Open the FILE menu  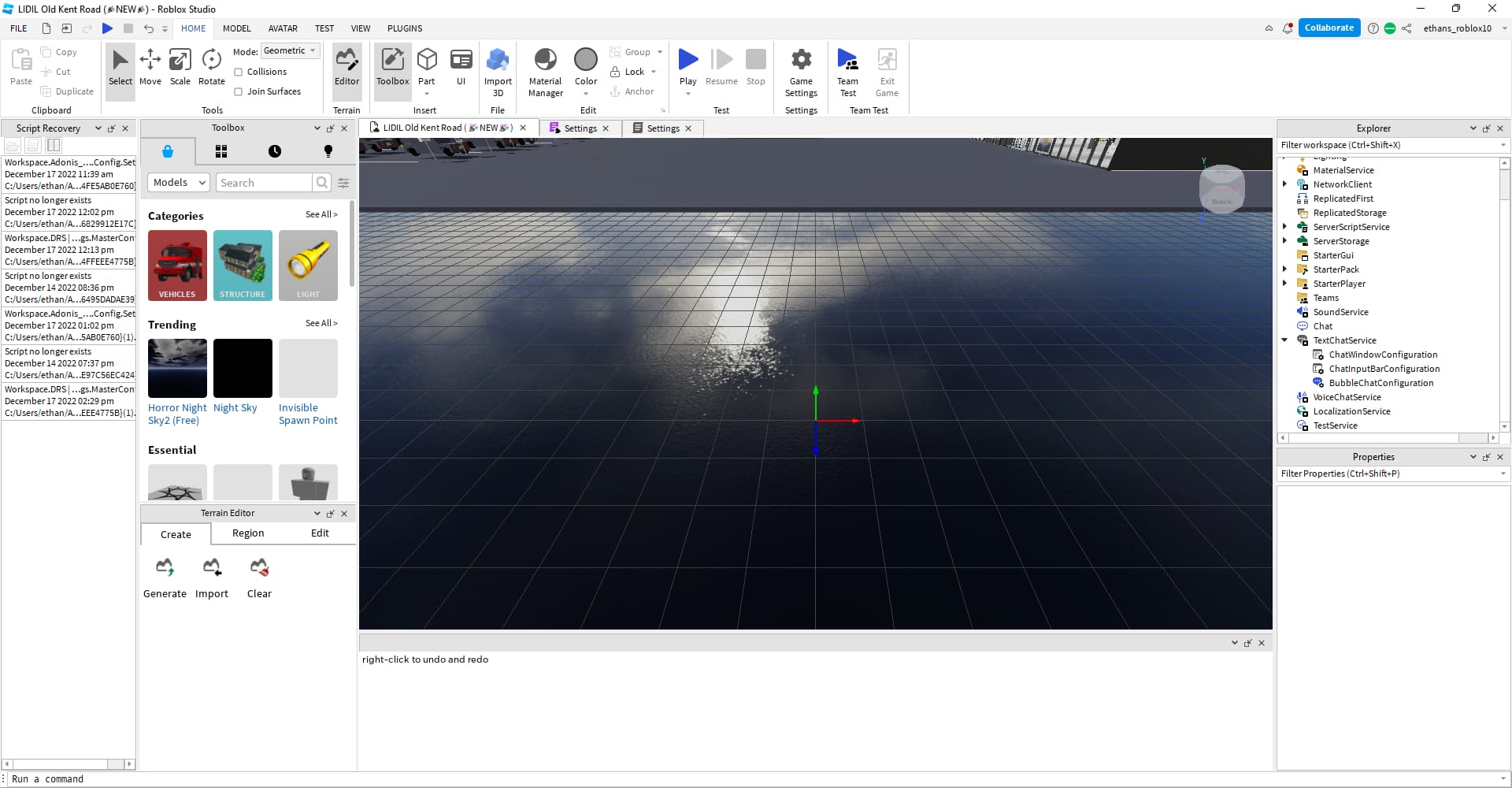pyautogui.click(x=19, y=28)
